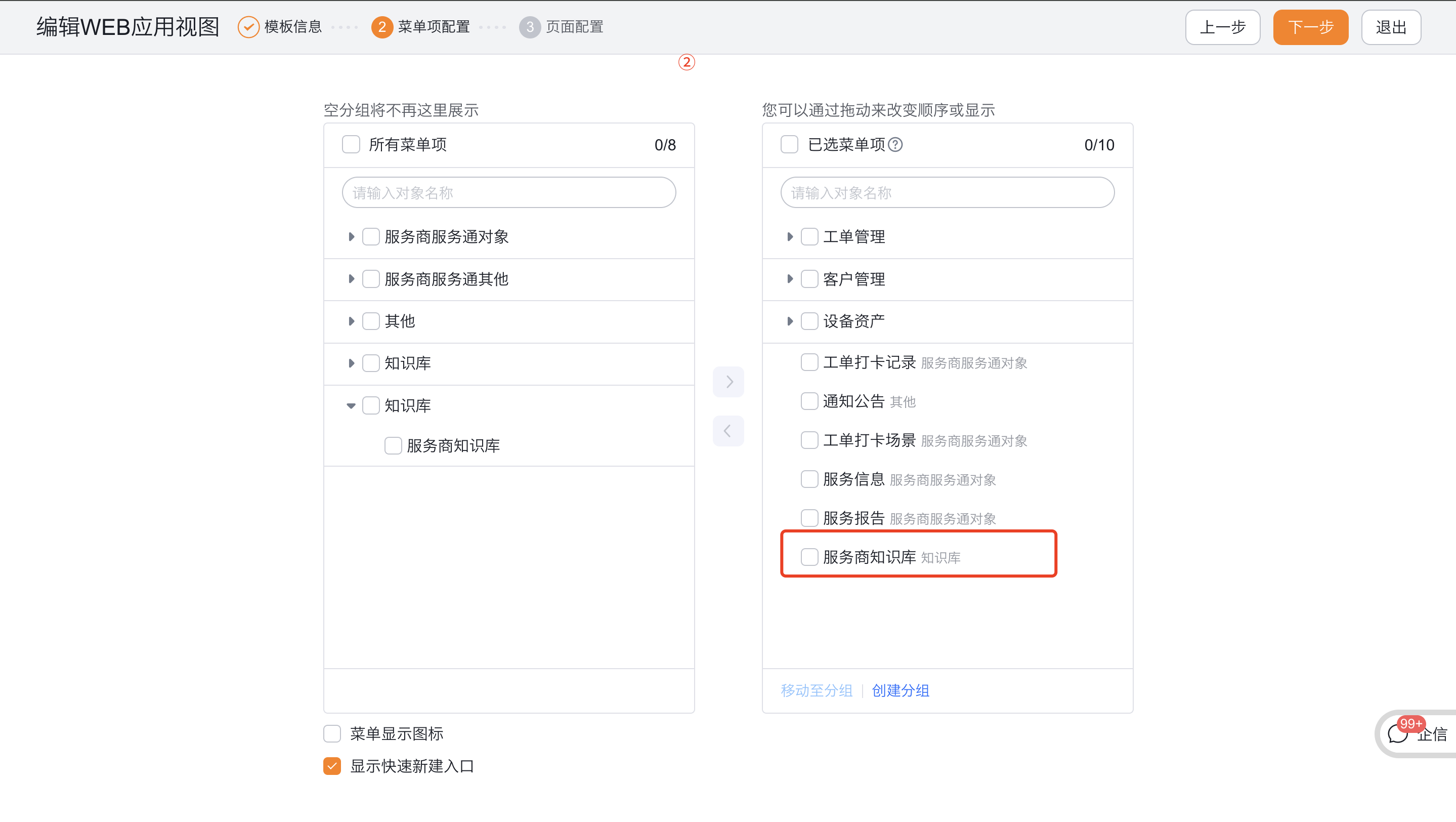The width and height of the screenshot is (1456, 822).
Task: Click the move-left transfer arrow icon
Action: [728, 431]
